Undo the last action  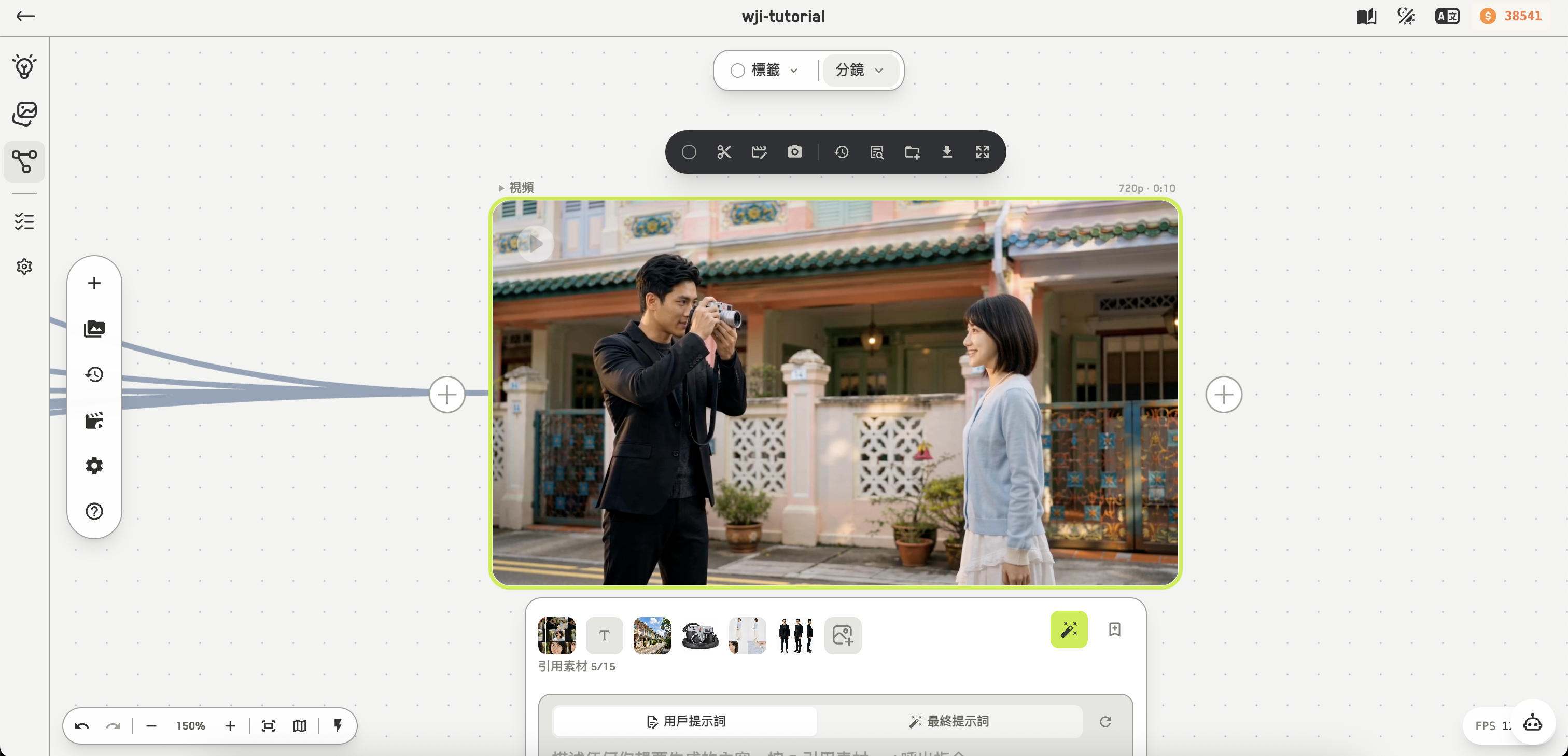point(81,725)
